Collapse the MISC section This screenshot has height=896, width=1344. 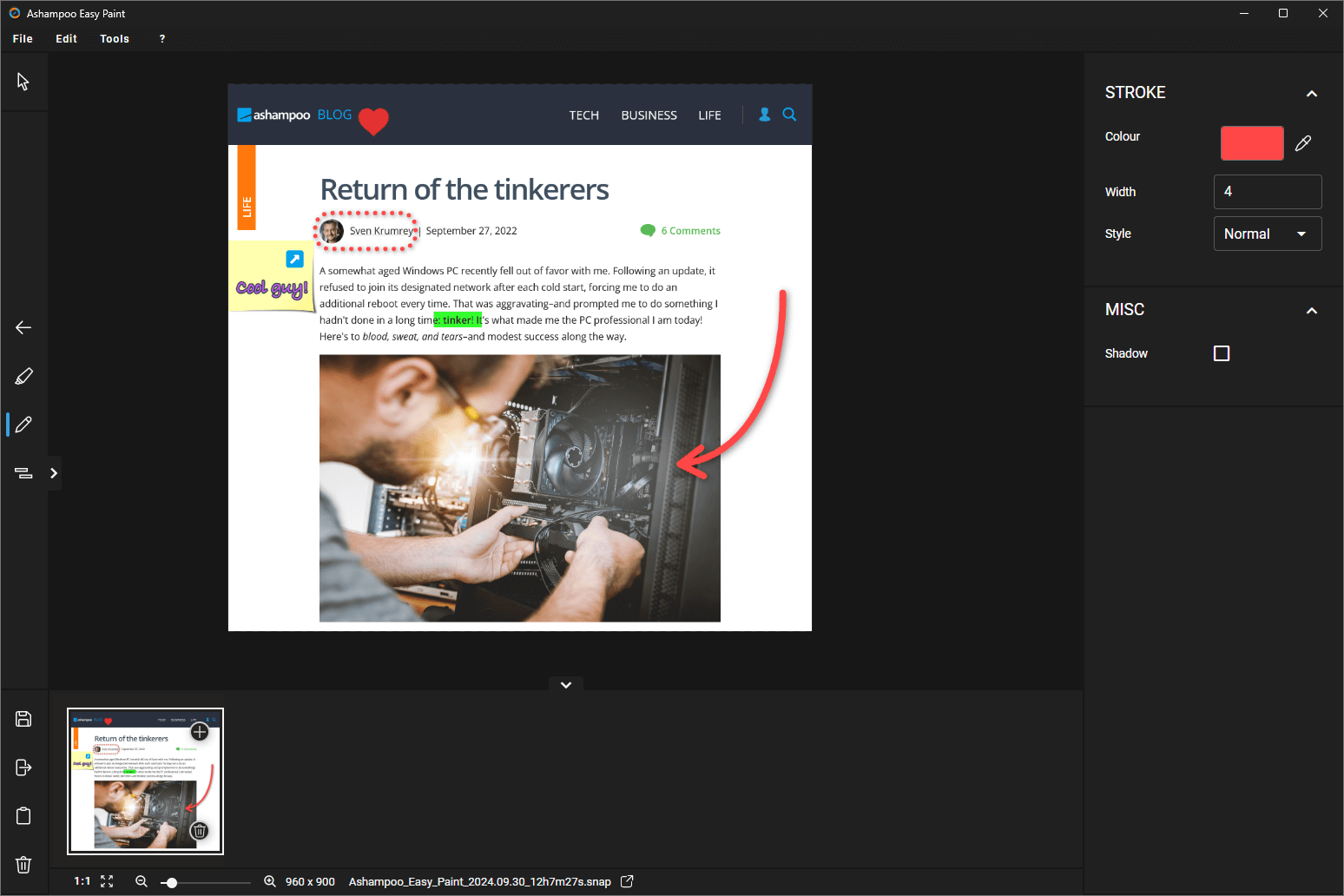[1312, 311]
